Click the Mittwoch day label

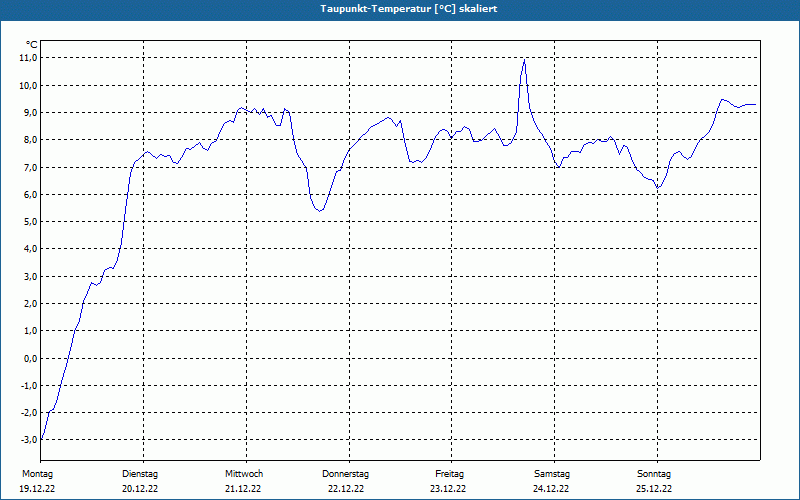click(x=244, y=474)
